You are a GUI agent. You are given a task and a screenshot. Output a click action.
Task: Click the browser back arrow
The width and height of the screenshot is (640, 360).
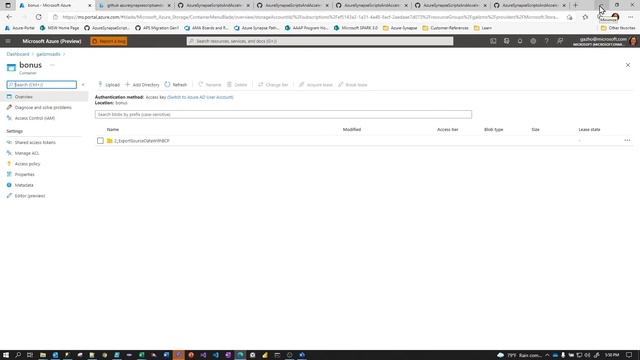[x=9, y=17]
